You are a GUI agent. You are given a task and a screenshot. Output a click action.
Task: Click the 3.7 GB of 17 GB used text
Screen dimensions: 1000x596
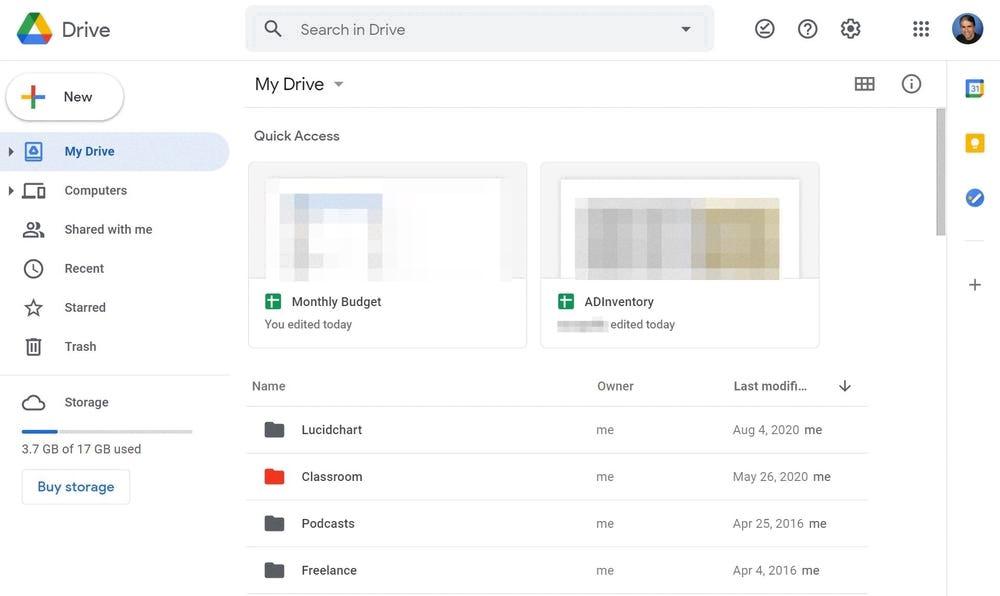pos(81,449)
